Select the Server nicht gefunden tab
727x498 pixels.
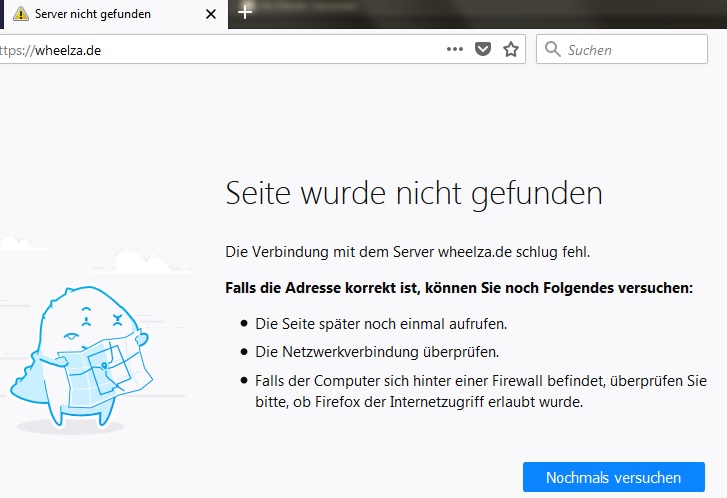tap(115, 14)
